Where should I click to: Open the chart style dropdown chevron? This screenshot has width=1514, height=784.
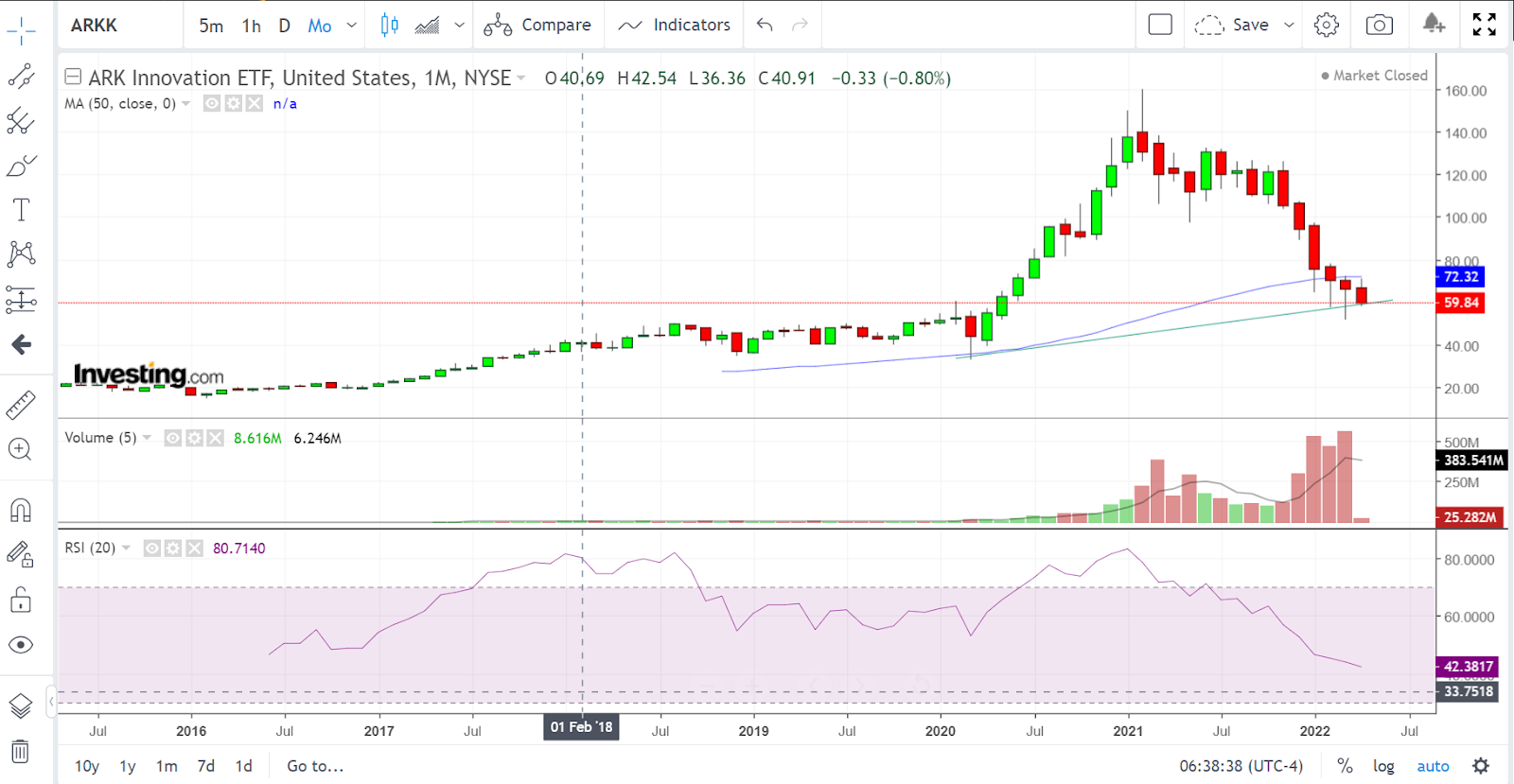[460, 26]
